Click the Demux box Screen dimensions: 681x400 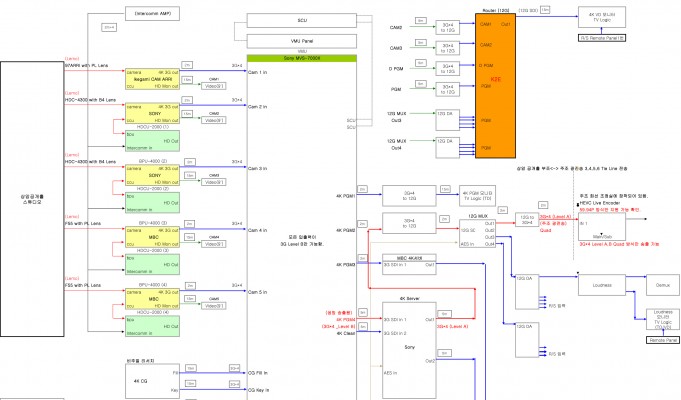(663, 285)
